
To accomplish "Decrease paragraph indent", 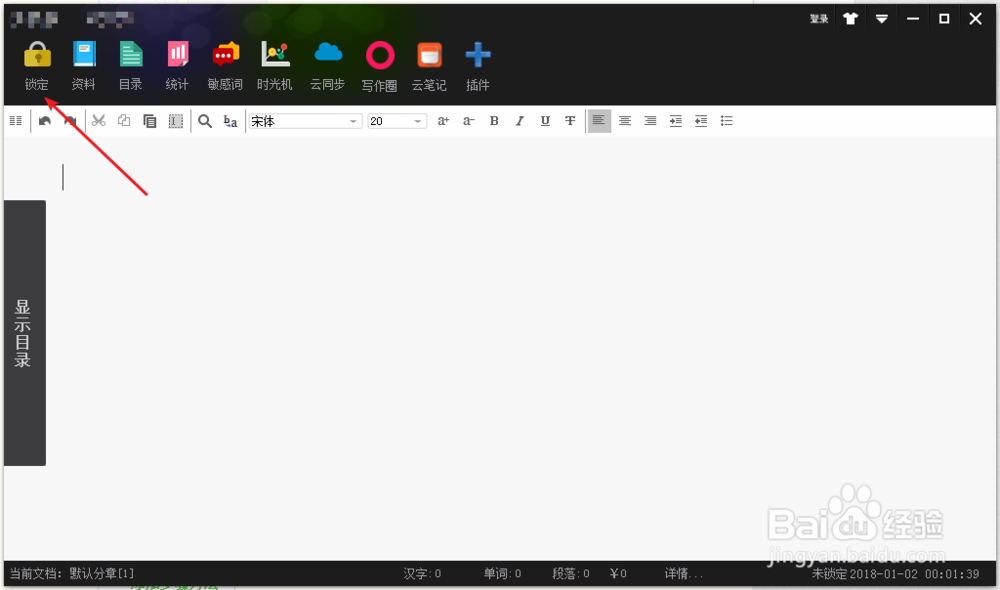I will [x=701, y=121].
